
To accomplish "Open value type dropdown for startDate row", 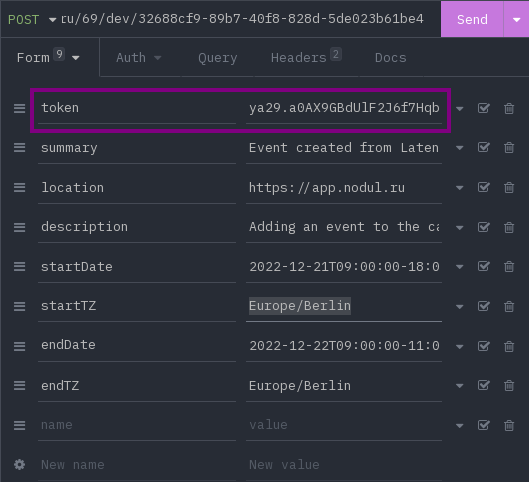I will 460,267.
